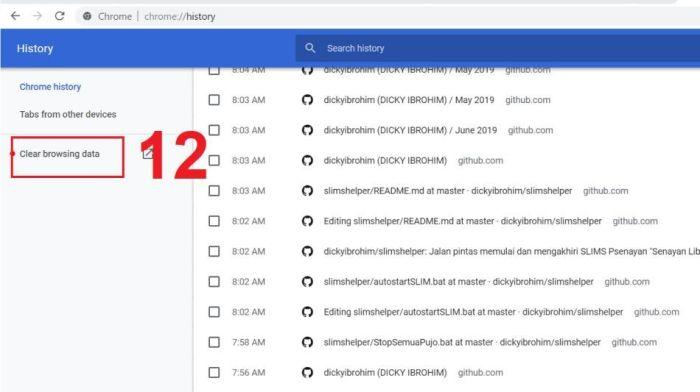Open Tabs from other devices

[x=68, y=114]
